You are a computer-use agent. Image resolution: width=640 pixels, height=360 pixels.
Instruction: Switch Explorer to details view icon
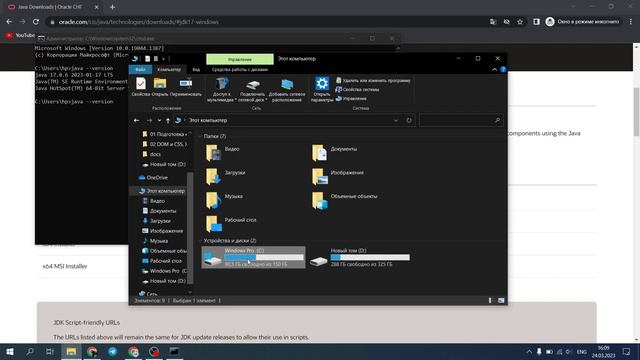click(x=490, y=300)
